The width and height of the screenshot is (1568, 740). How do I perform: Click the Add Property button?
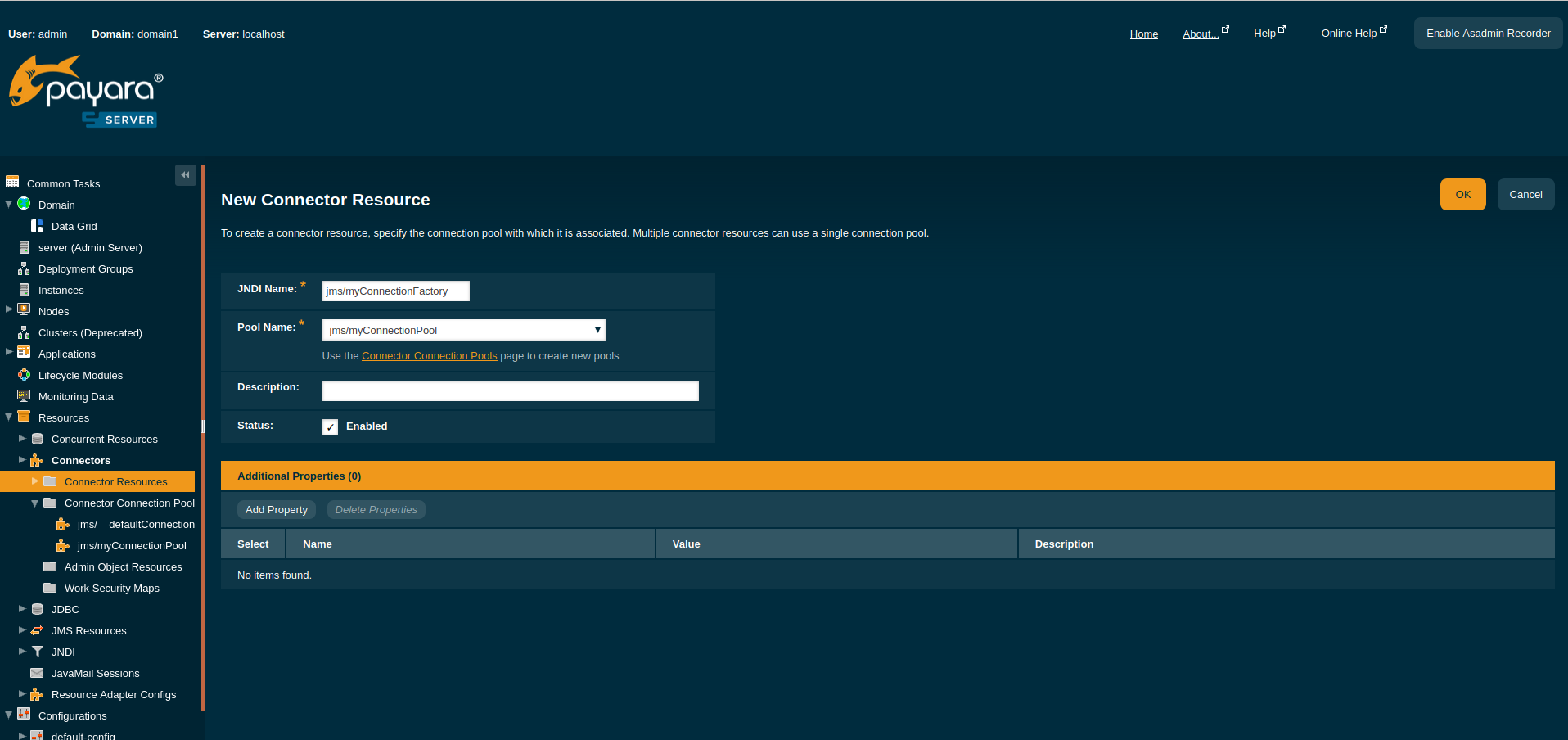277,509
